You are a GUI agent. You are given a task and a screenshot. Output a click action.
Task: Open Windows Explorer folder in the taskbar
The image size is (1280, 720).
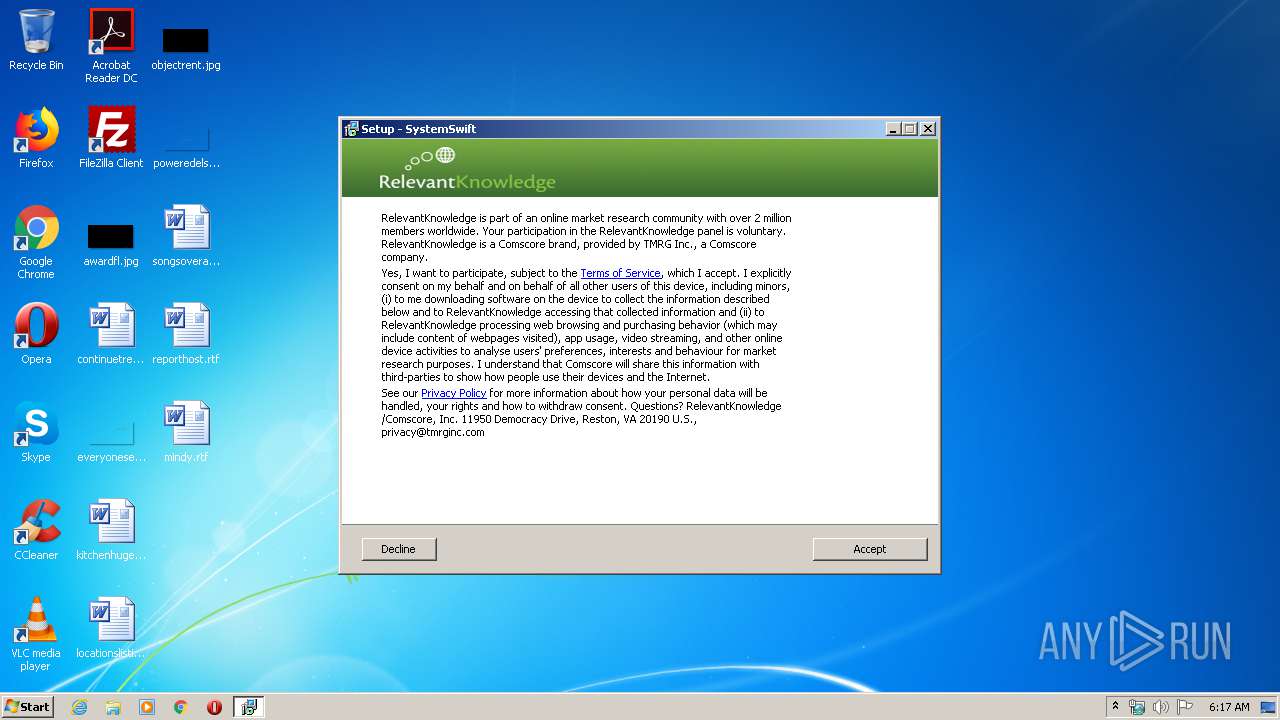click(113, 707)
